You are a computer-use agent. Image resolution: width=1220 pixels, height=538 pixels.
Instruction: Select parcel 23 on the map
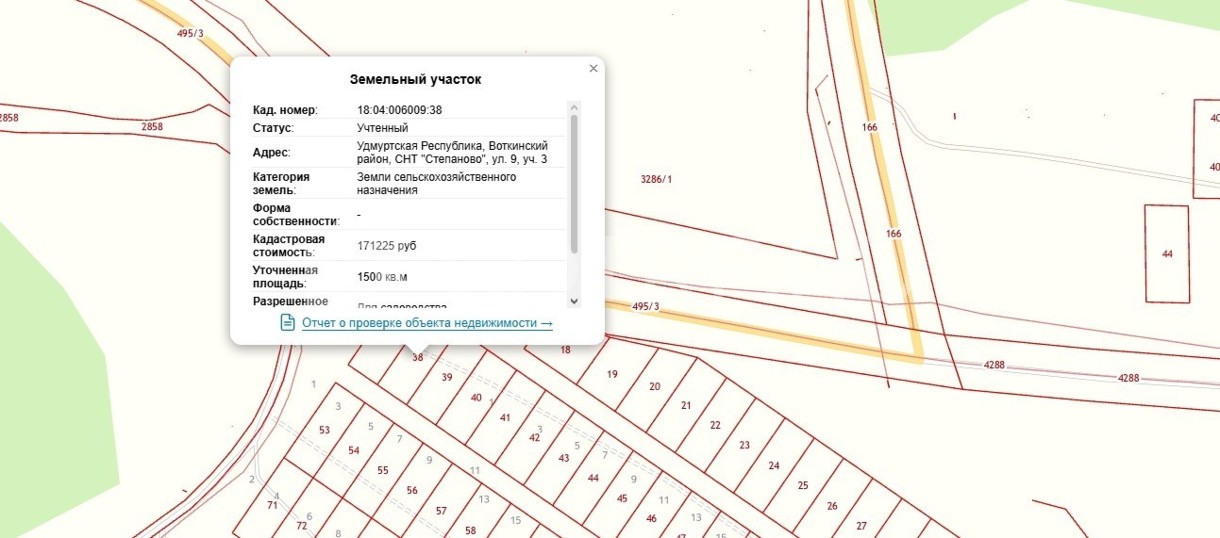pyautogui.click(x=744, y=445)
